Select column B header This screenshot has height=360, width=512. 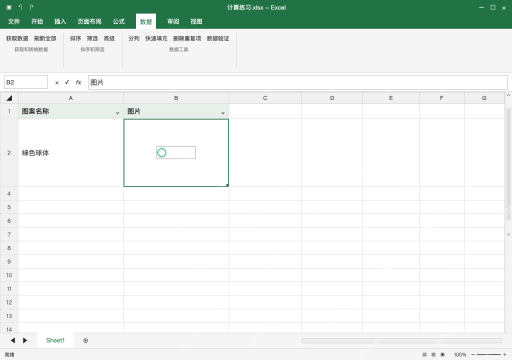176,98
